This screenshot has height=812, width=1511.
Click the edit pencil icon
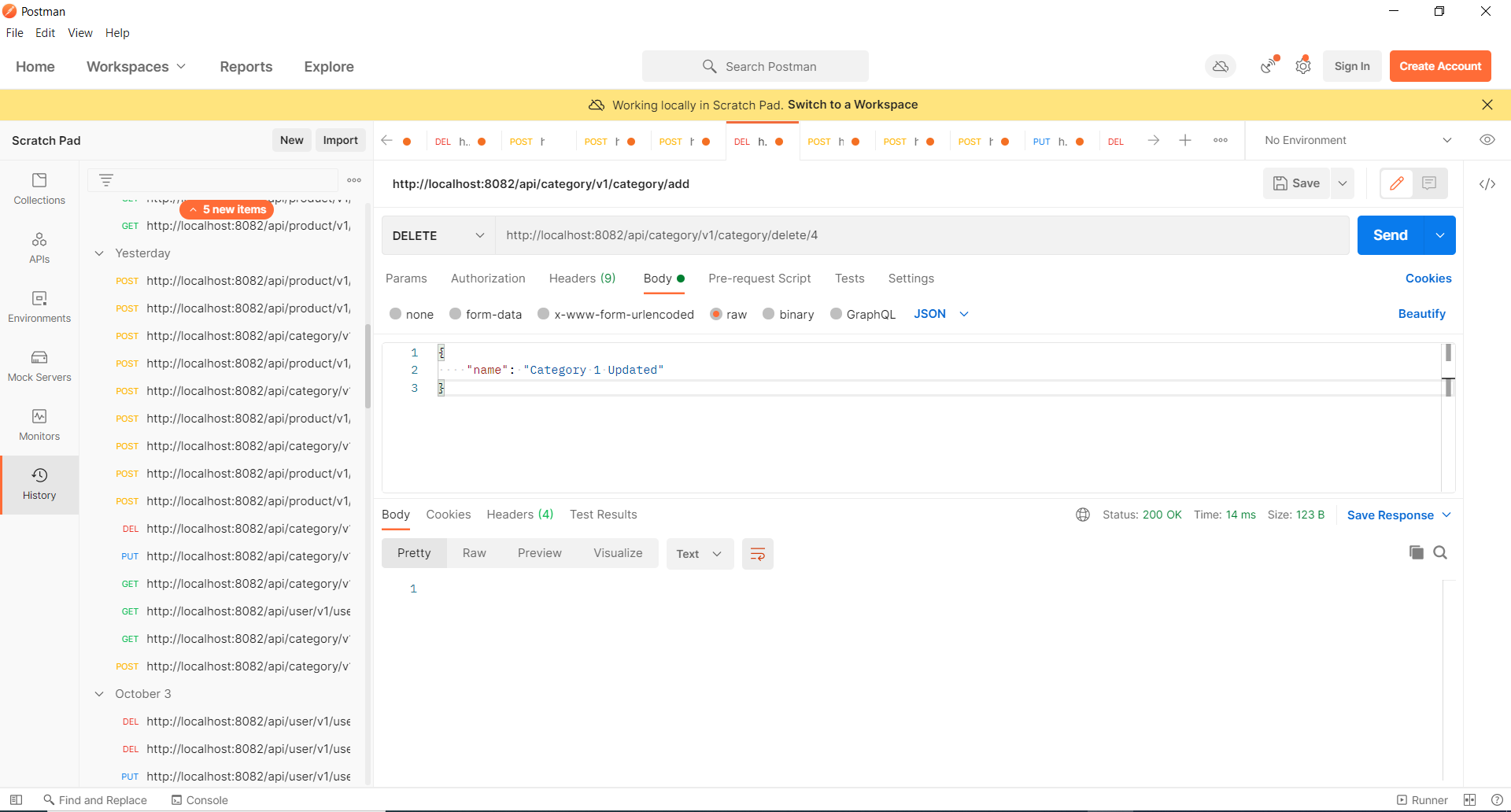click(1397, 183)
